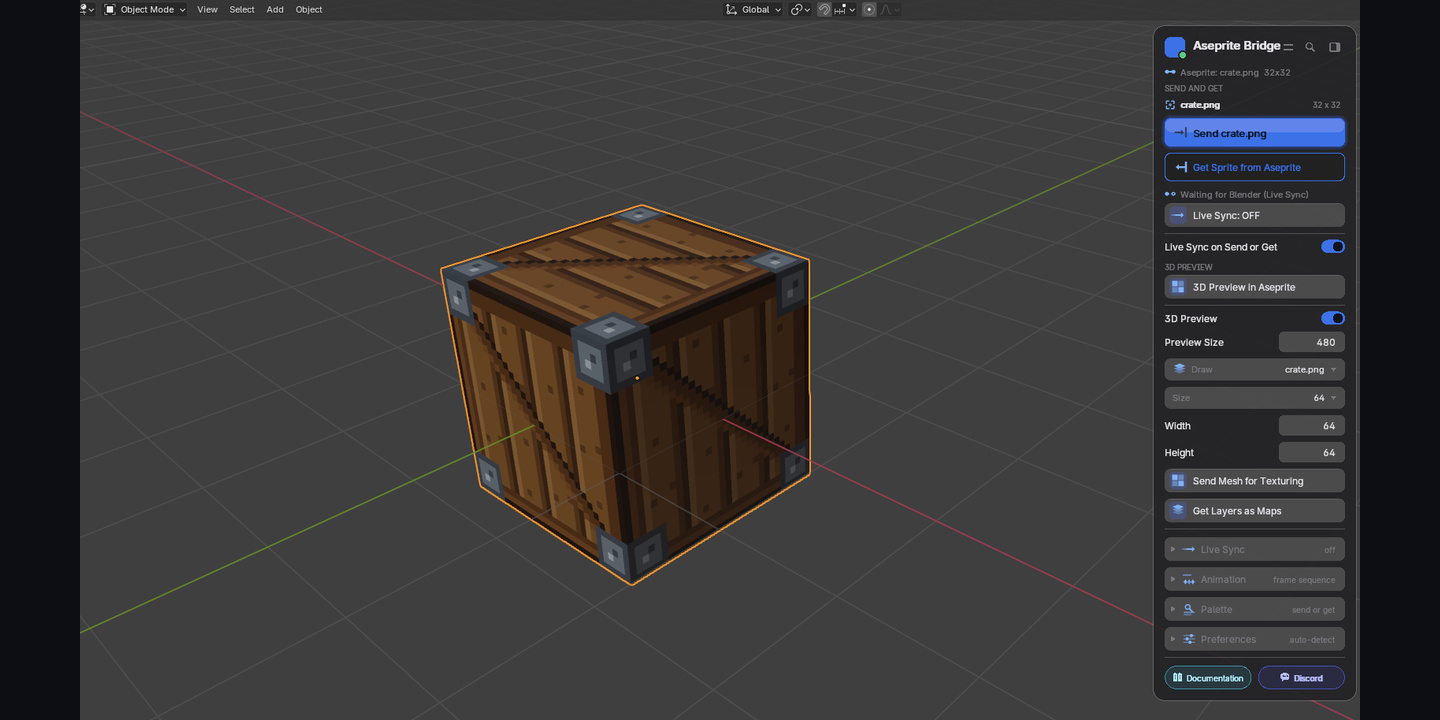Open the Global transform orientation dropdown

[x=754, y=9]
